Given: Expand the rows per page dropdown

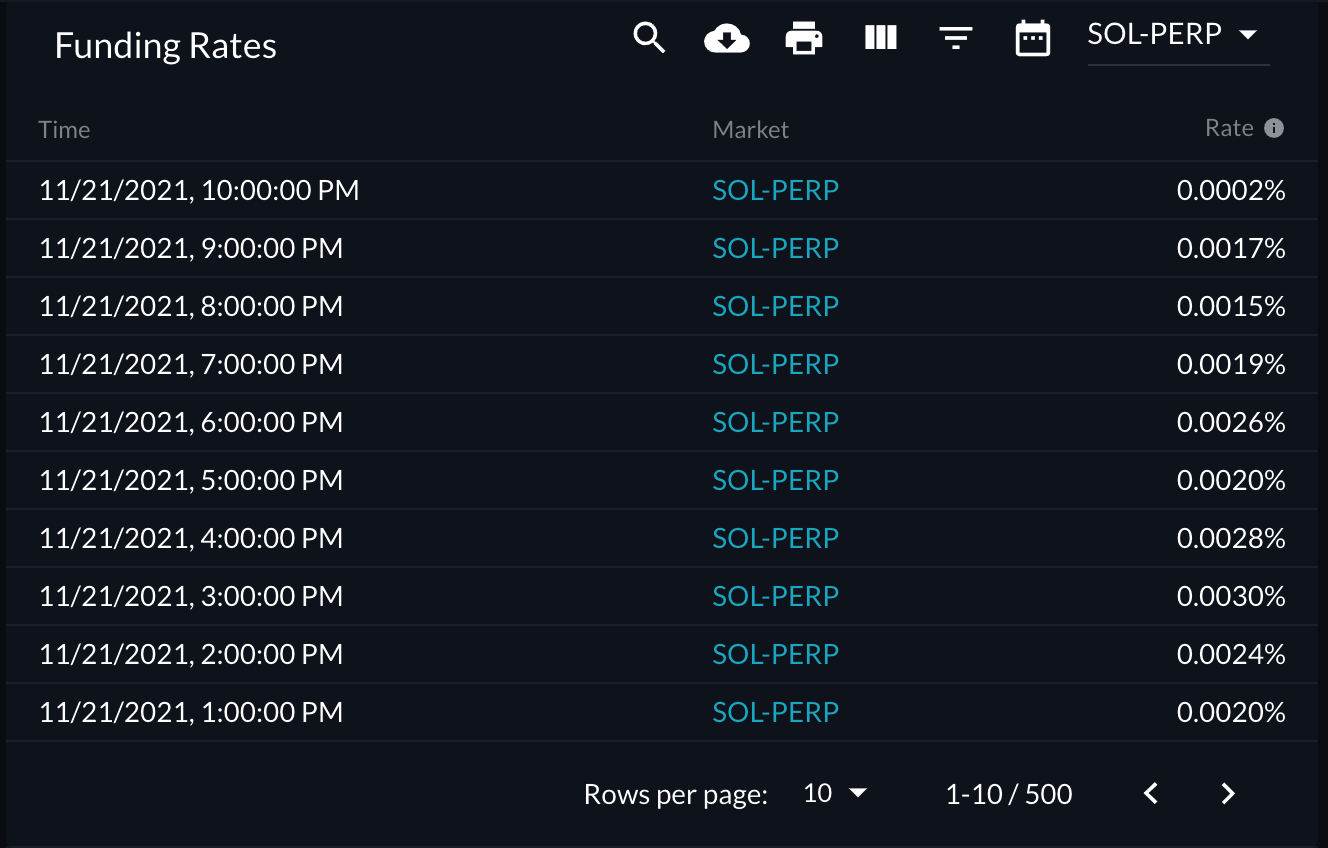Looking at the screenshot, I should click(x=835, y=794).
